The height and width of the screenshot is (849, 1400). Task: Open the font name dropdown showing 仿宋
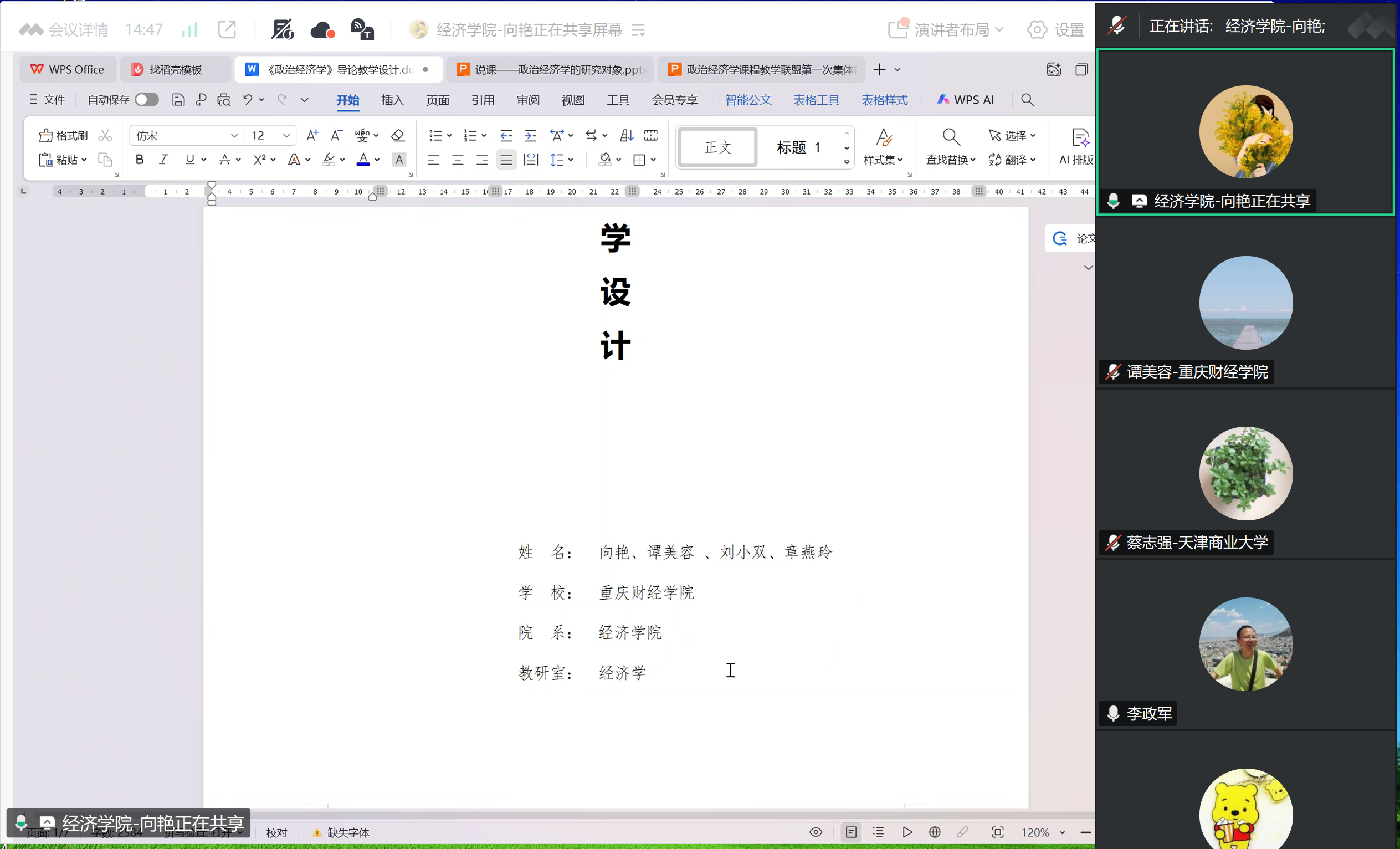click(x=234, y=135)
